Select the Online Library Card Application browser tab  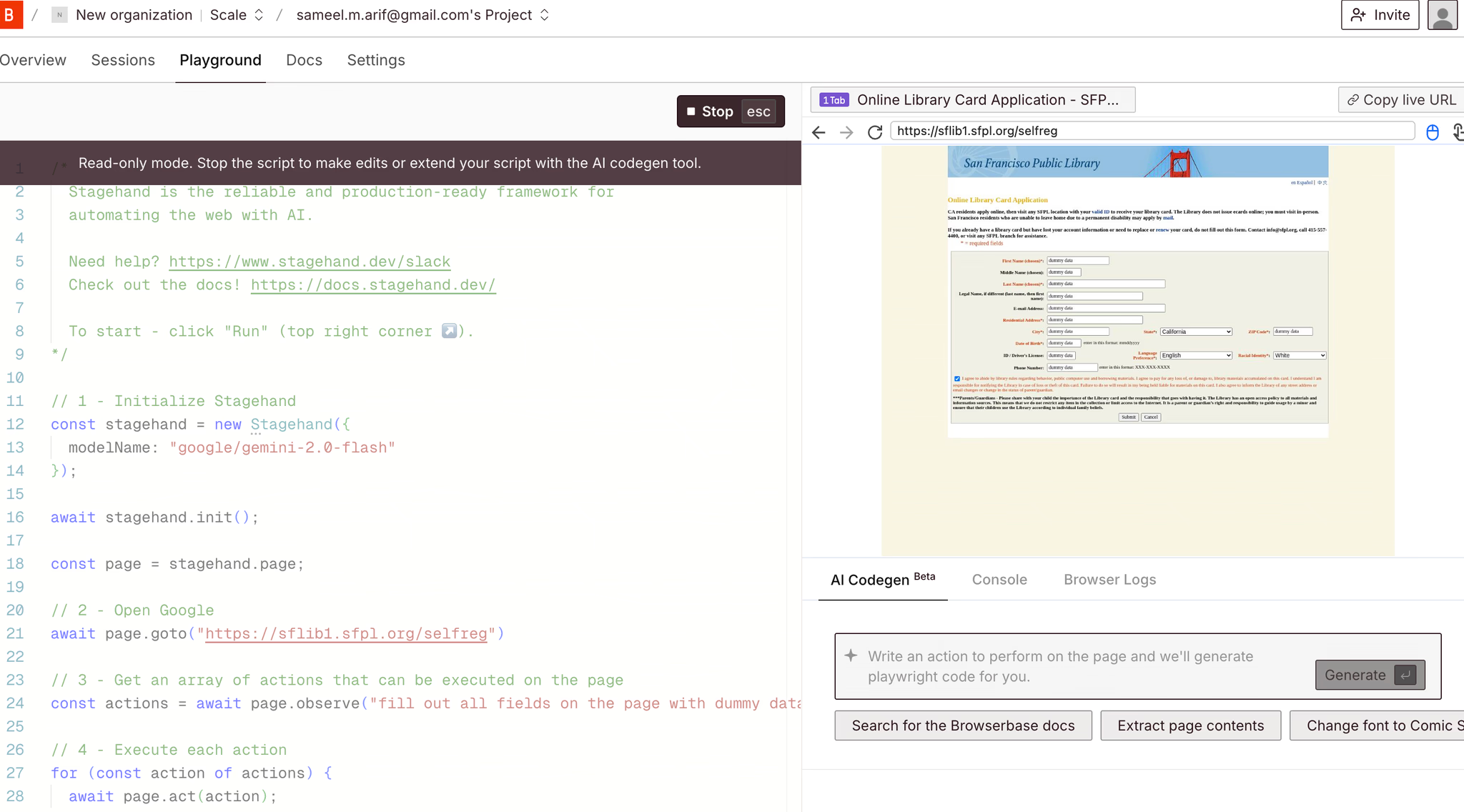[x=972, y=100]
